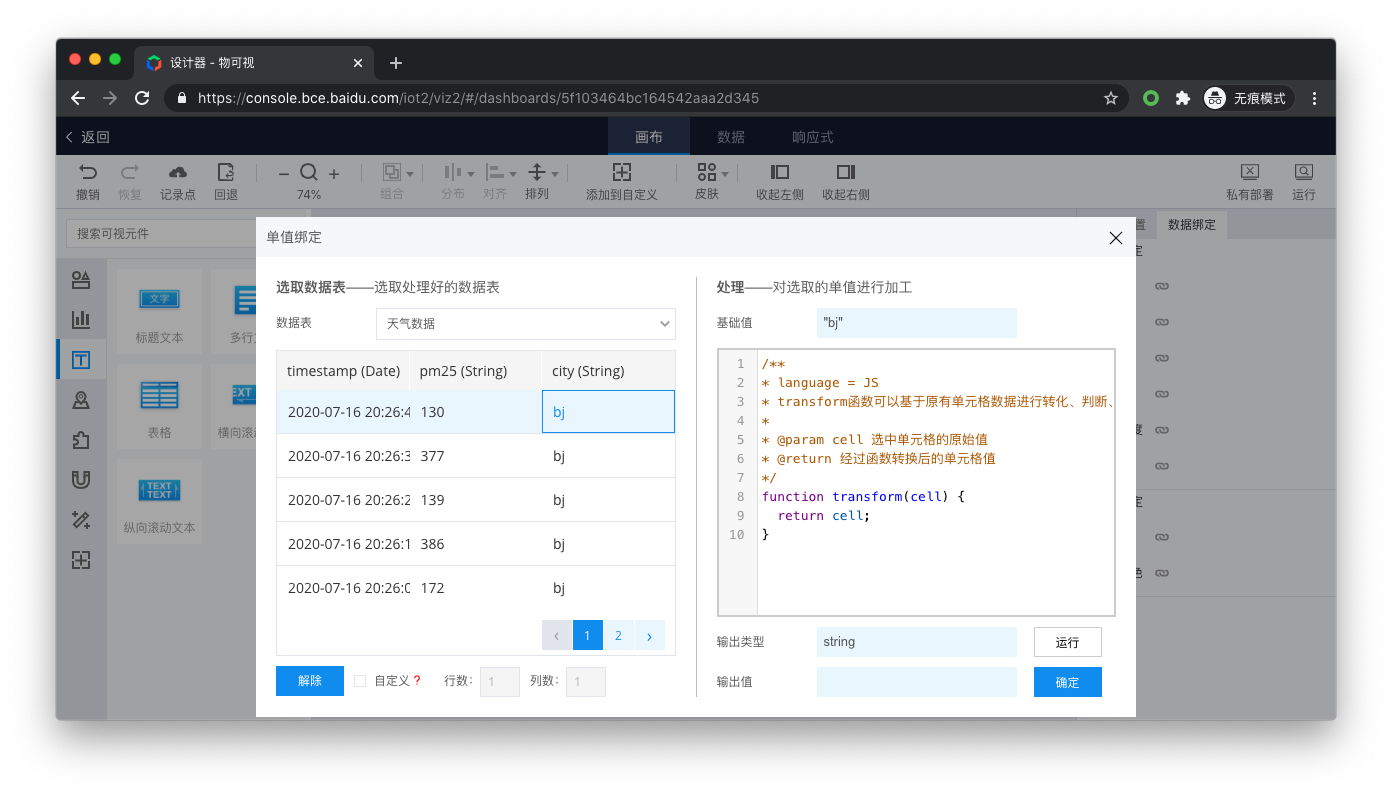Click the 记录点 cloud save icon
The width and height of the screenshot is (1392, 794).
178,172
